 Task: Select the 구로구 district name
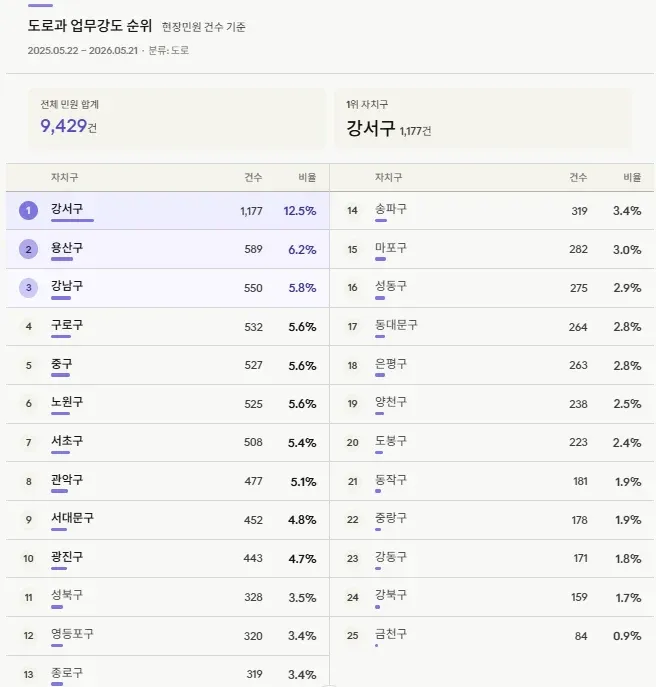point(67,325)
